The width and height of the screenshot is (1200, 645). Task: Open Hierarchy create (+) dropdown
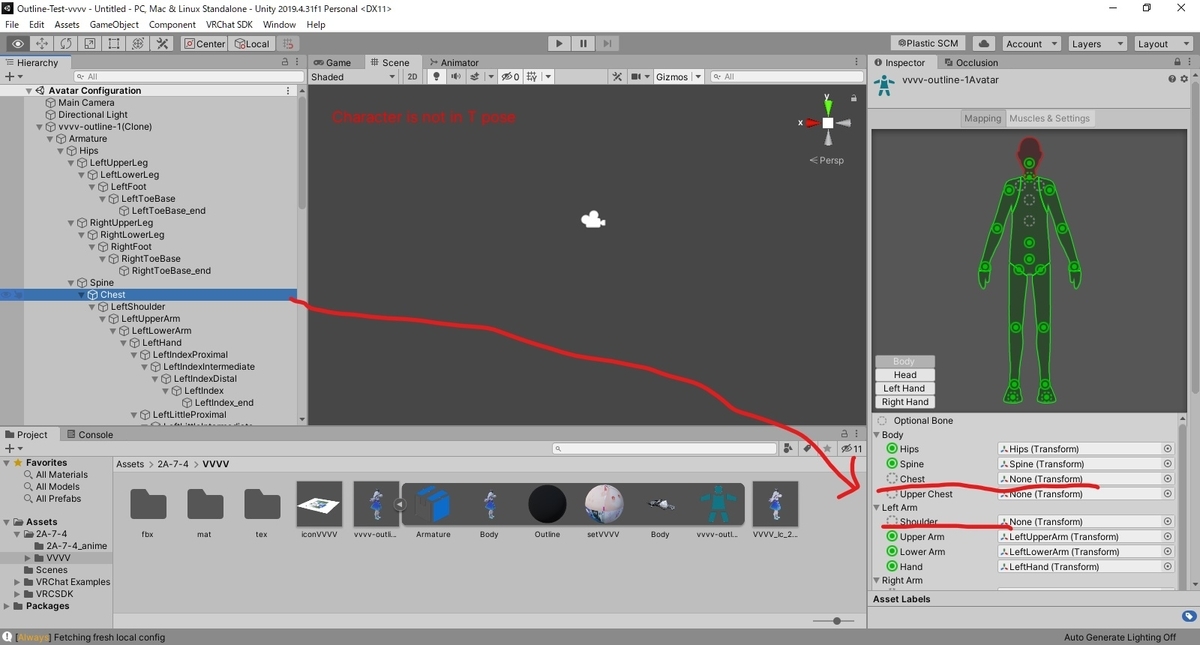point(13,77)
